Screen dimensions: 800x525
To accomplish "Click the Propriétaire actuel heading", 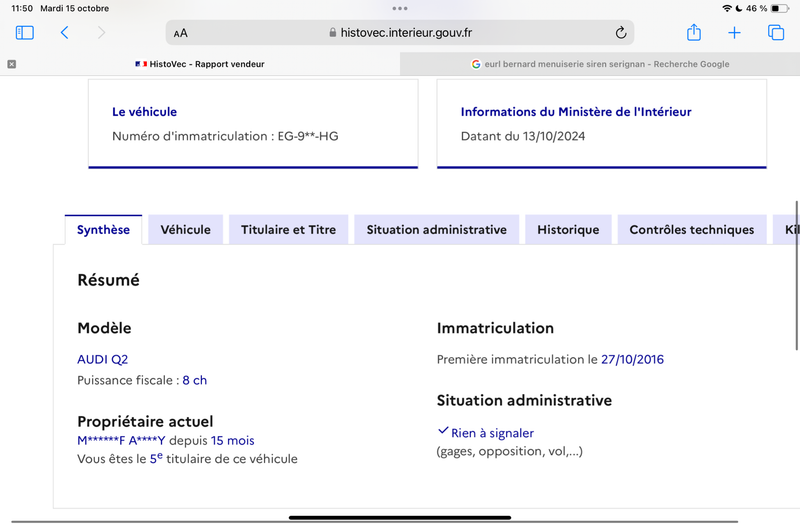I will [x=145, y=421].
